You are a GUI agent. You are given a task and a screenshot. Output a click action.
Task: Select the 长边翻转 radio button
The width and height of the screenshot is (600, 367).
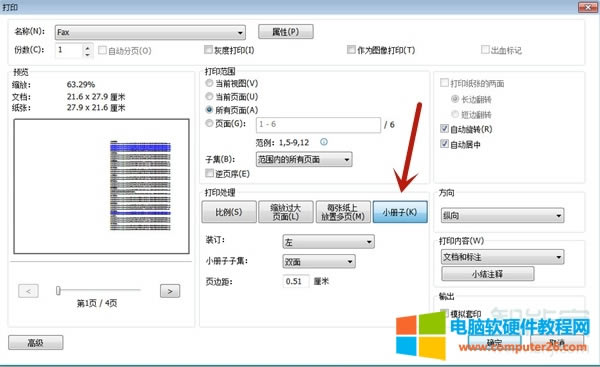455,99
